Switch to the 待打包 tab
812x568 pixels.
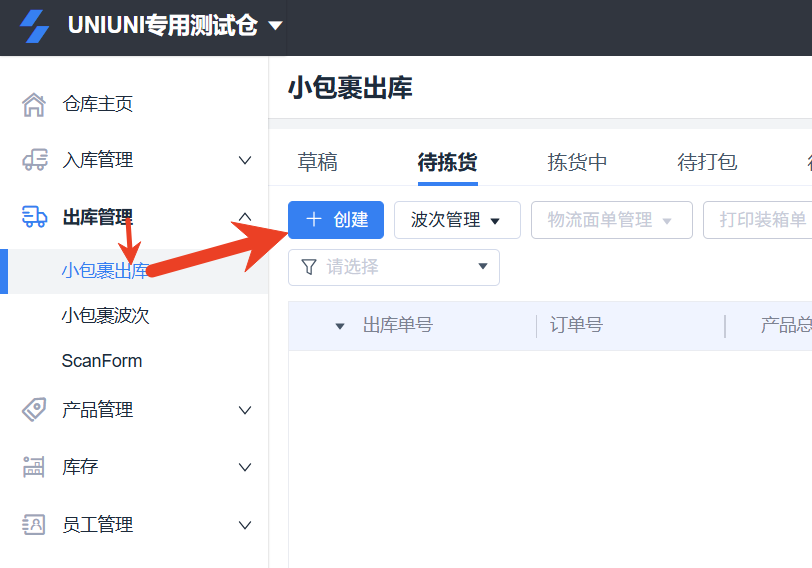point(707,162)
